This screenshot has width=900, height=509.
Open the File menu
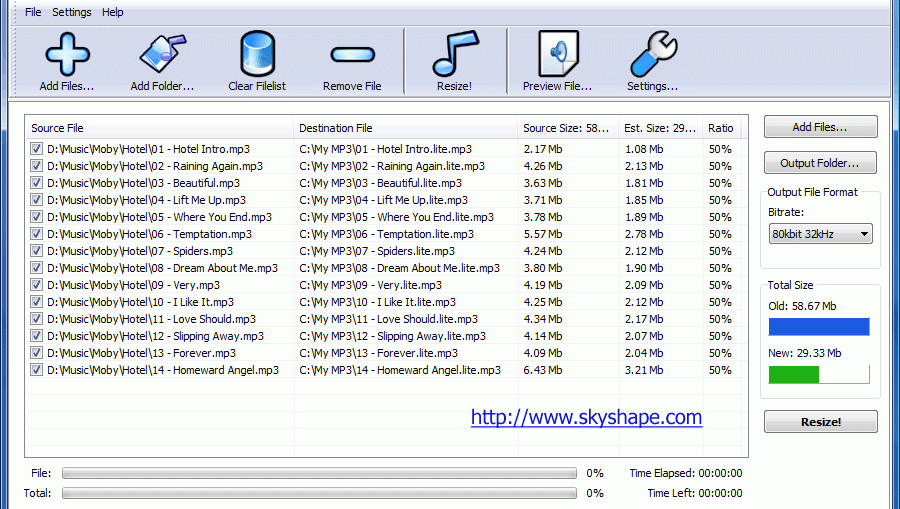click(x=33, y=12)
